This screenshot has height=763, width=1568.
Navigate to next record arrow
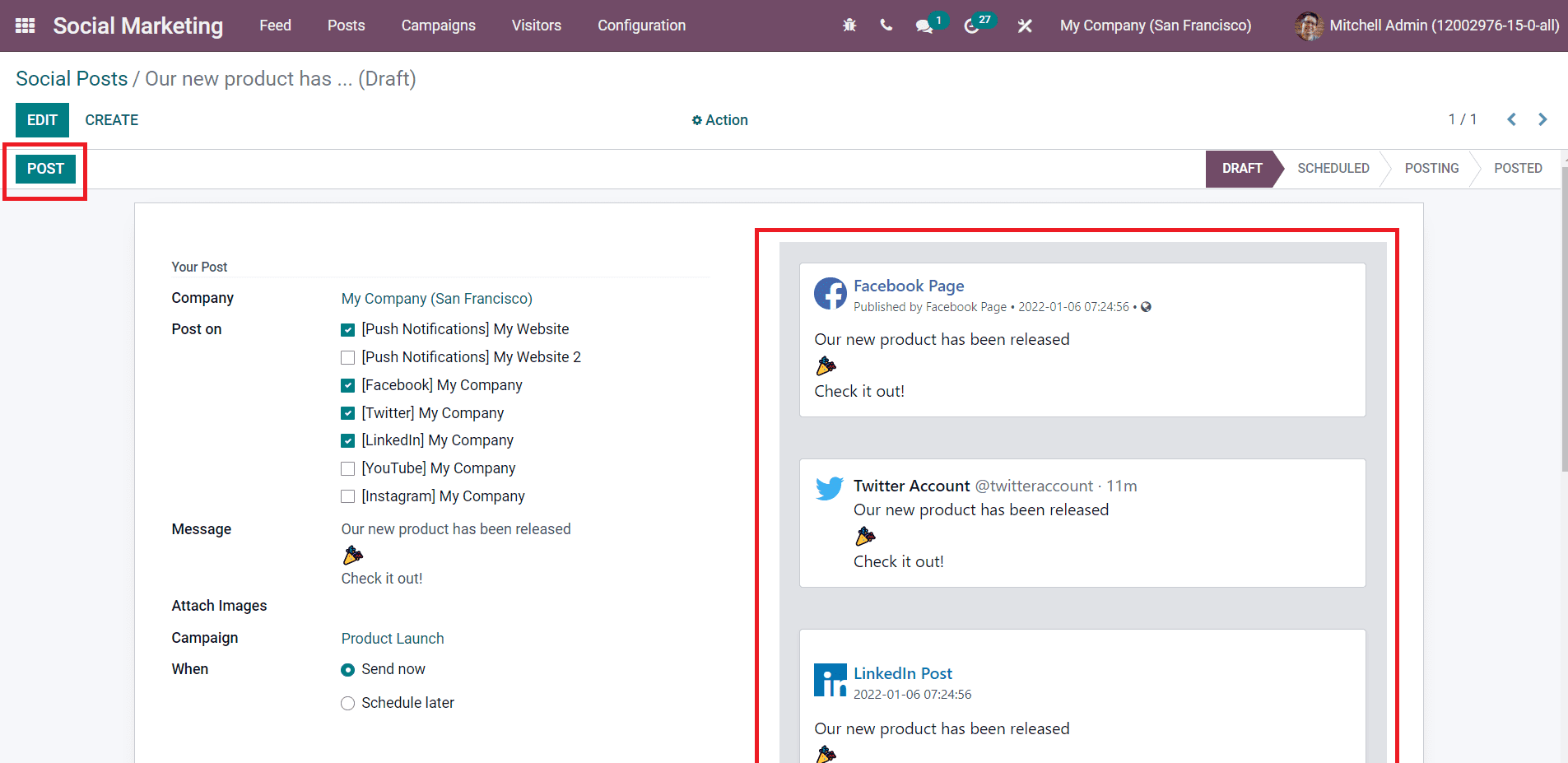coord(1543,119)
